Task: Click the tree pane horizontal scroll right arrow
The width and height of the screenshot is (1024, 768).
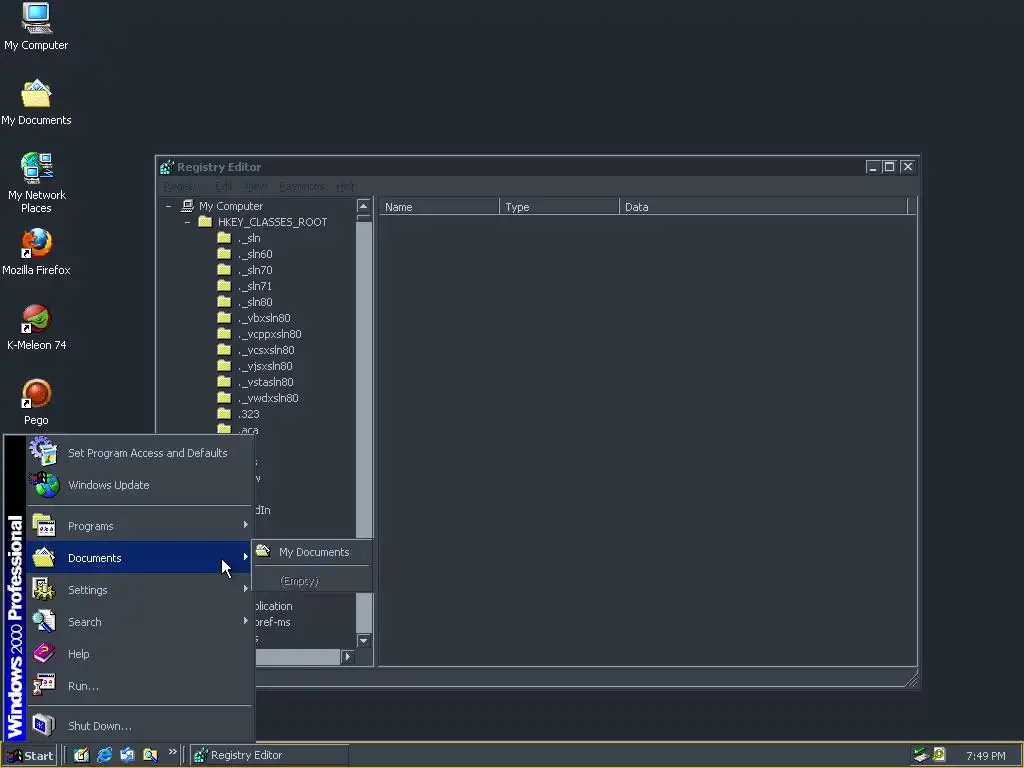Action: pos(347,657)
